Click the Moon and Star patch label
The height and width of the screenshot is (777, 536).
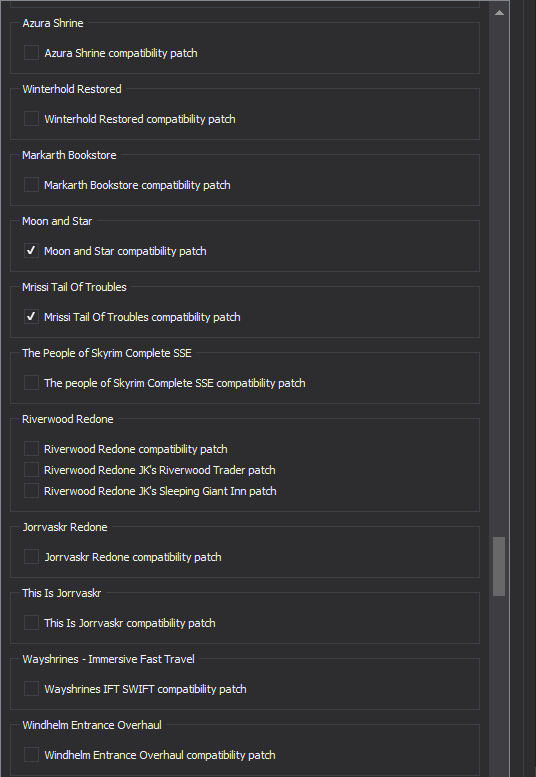125,251
